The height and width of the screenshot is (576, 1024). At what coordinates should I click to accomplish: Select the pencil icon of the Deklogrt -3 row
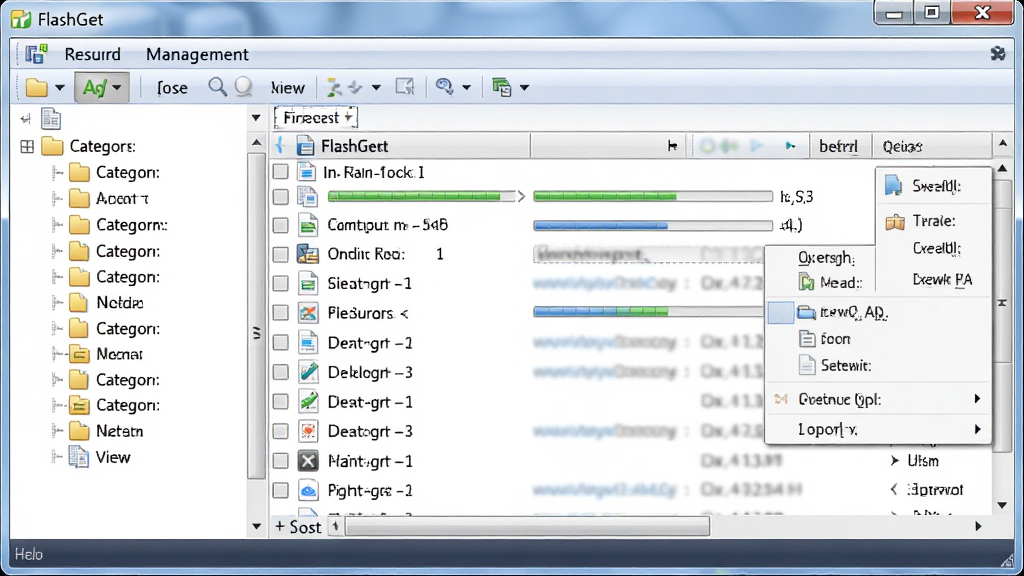point(308,372)
